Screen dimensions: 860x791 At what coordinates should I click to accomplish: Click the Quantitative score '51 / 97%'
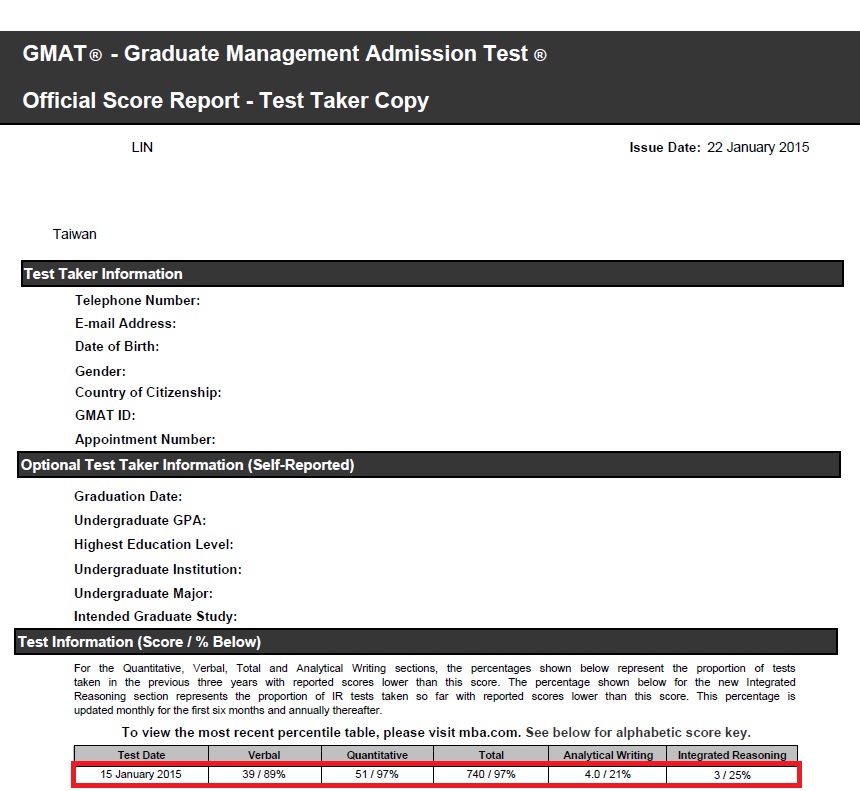[377, 775]
